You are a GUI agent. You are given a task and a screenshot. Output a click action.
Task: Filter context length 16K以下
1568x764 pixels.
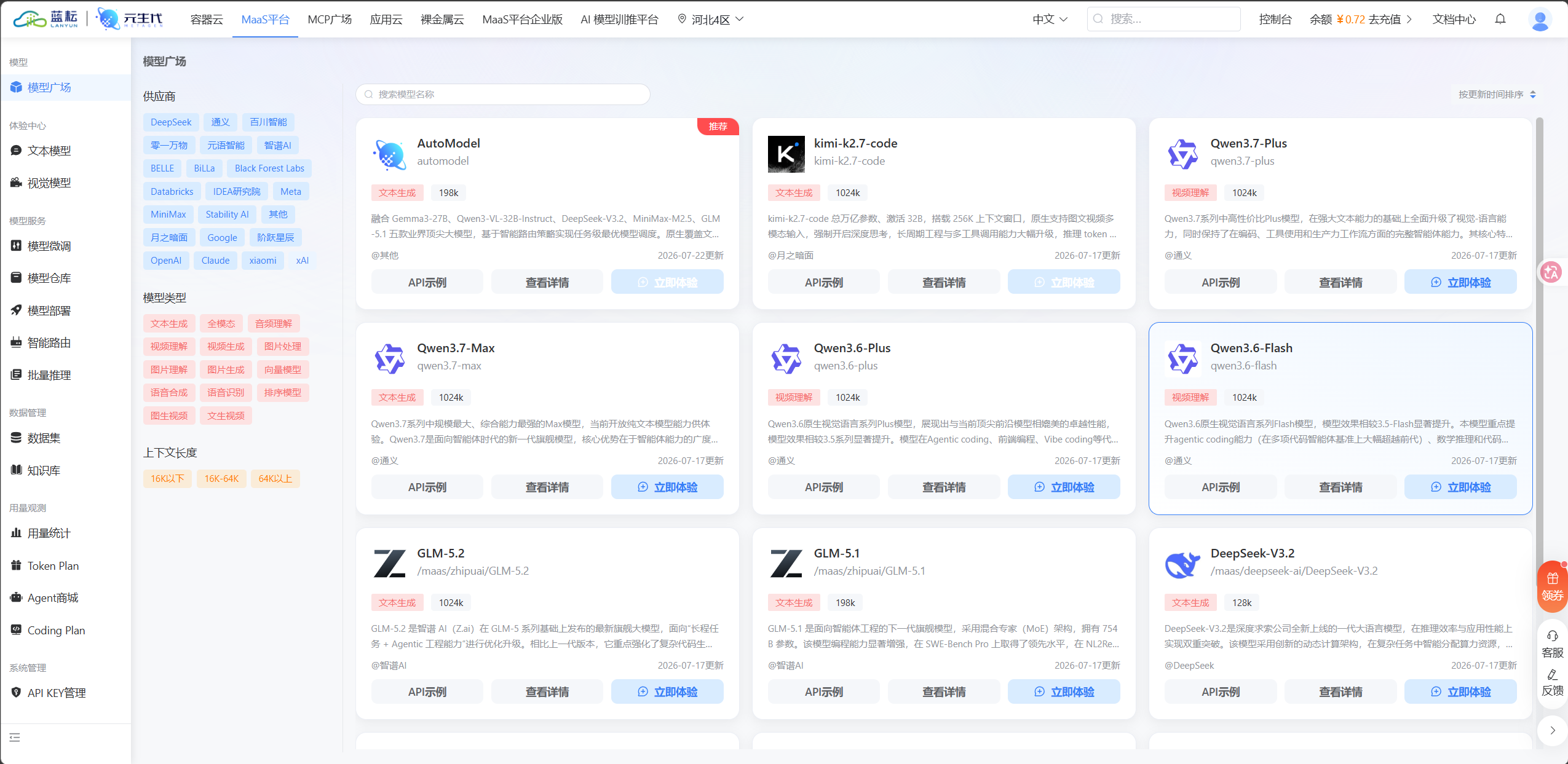(167, 478)
